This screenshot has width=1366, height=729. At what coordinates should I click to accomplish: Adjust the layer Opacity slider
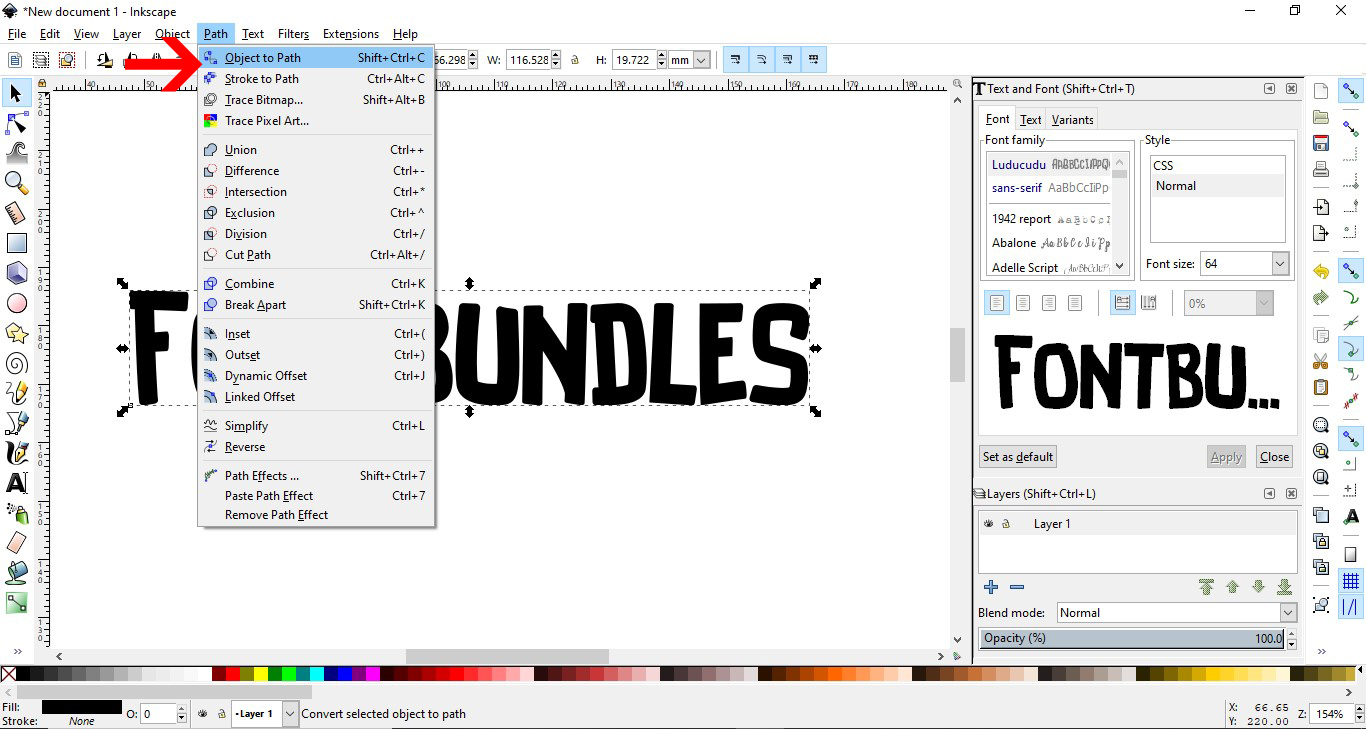tap(1131, 638)
